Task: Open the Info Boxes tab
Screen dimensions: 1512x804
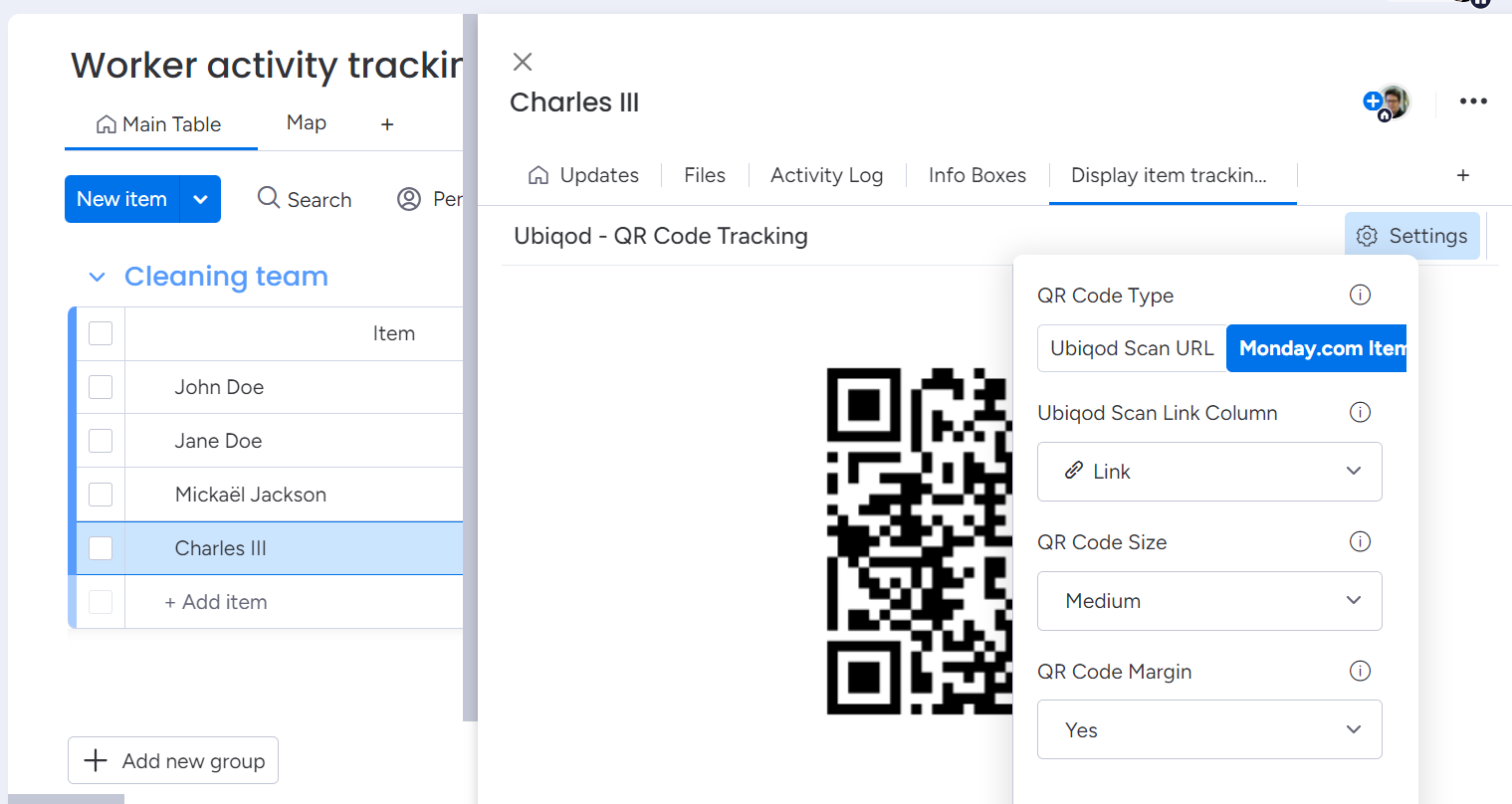Action: 977,175
